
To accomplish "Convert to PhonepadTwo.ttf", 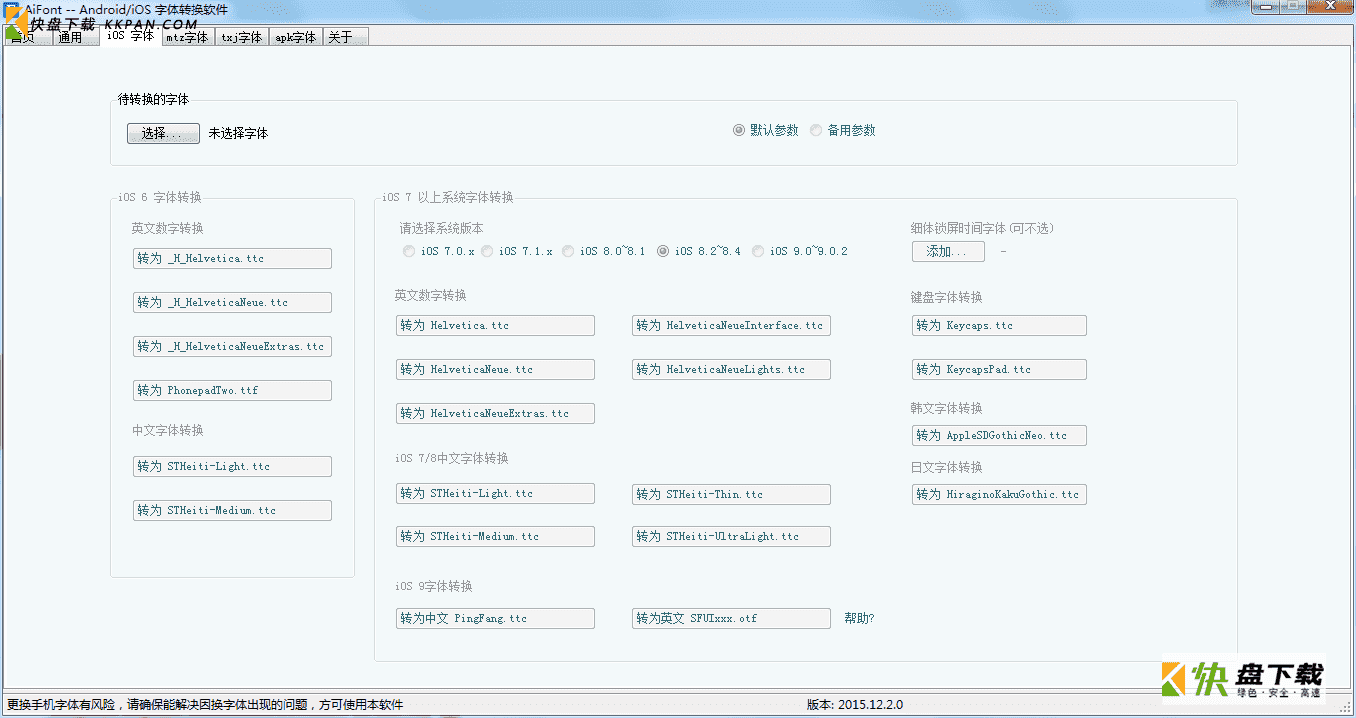I will 232,390.
